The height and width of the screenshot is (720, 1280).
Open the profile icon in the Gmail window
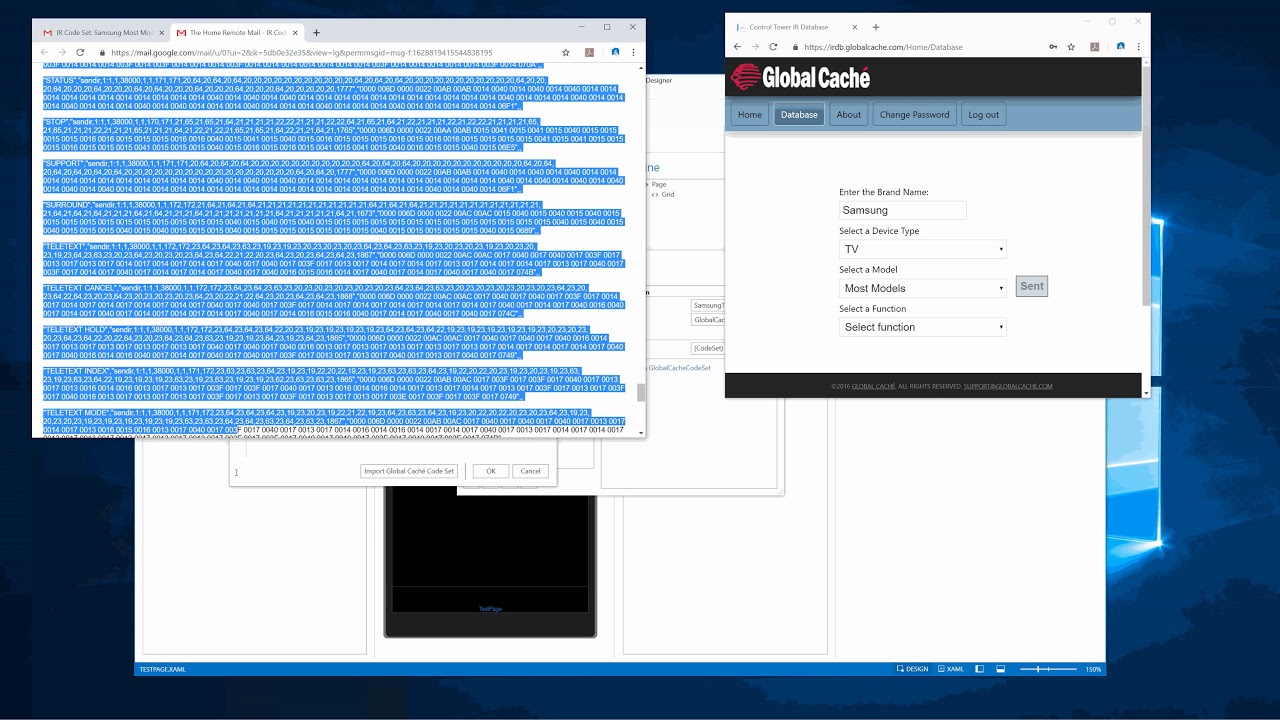coord(615,52)
